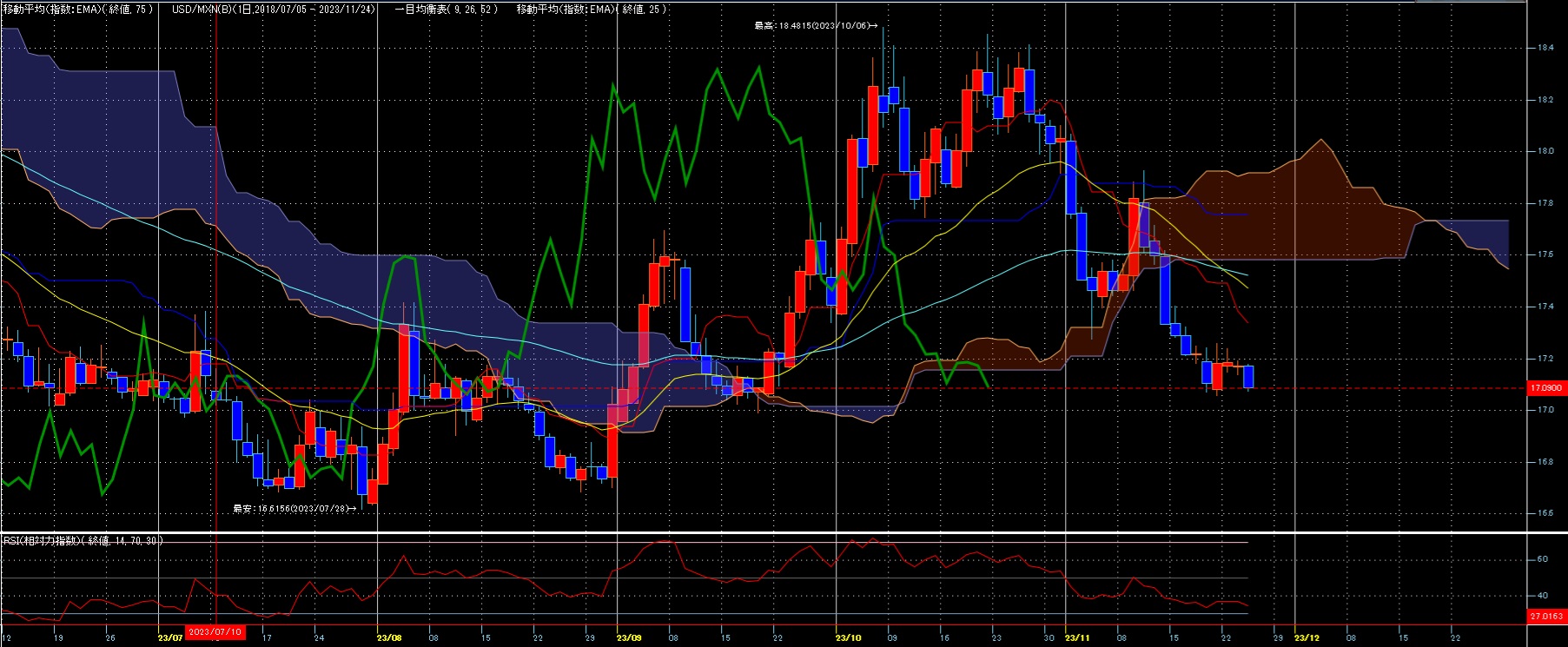This screenshot has height=647, width=1568.
Task: Click the 23/12 month label
Action: (1307, 637)
